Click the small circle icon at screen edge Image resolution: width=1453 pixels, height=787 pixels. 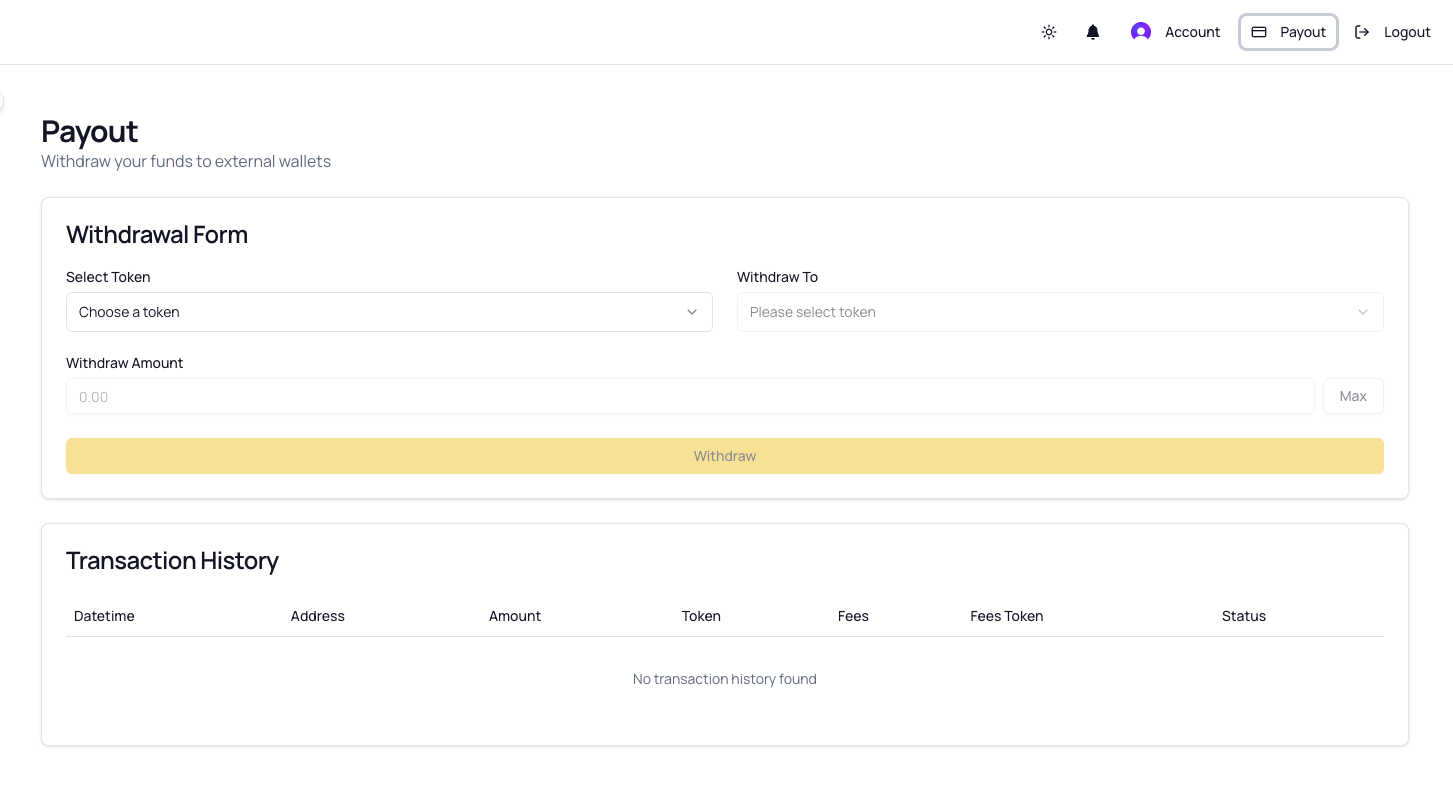(3, 101)
